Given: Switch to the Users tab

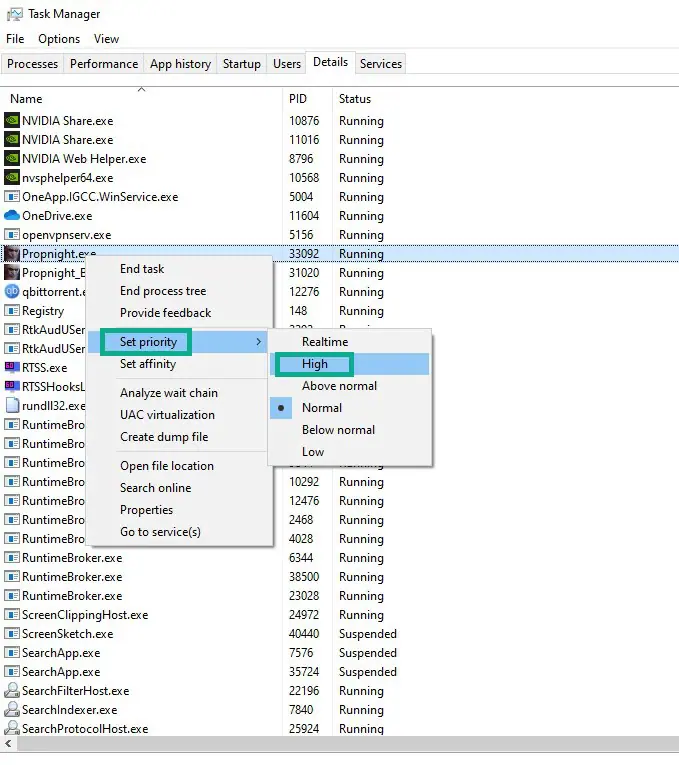Looking at the screenshot, I should click(x=287, y=64).
